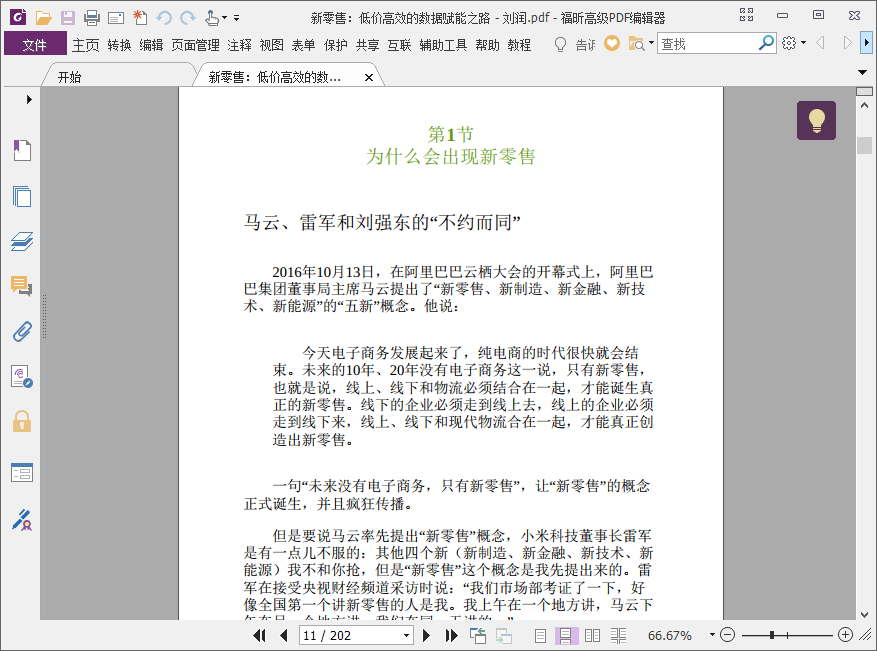
Task: Select continuous page view mode
Action: pyautogui.click(x=565, y=635)
